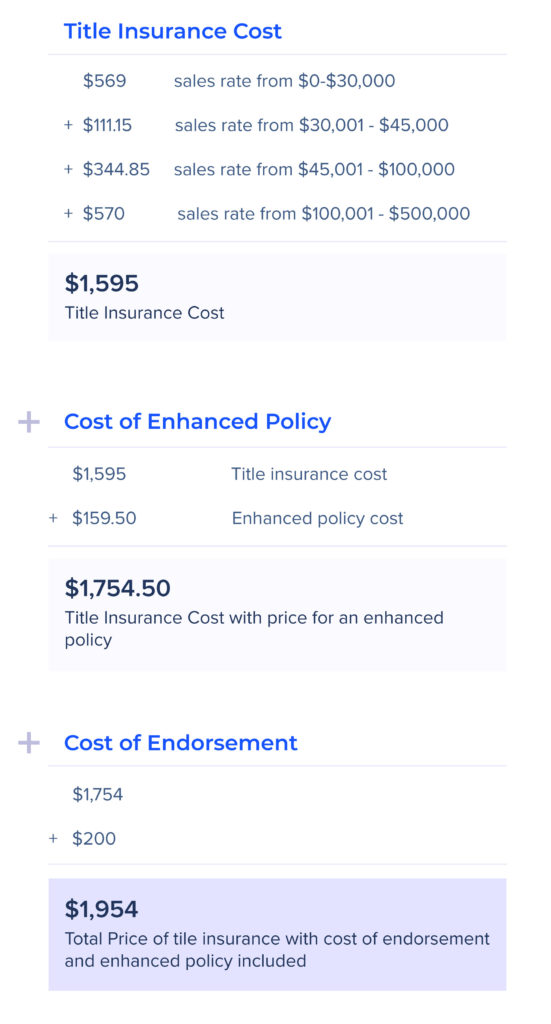Click the Title Insurance Cost heading
551x1024 pixels.
pos(172,31)
